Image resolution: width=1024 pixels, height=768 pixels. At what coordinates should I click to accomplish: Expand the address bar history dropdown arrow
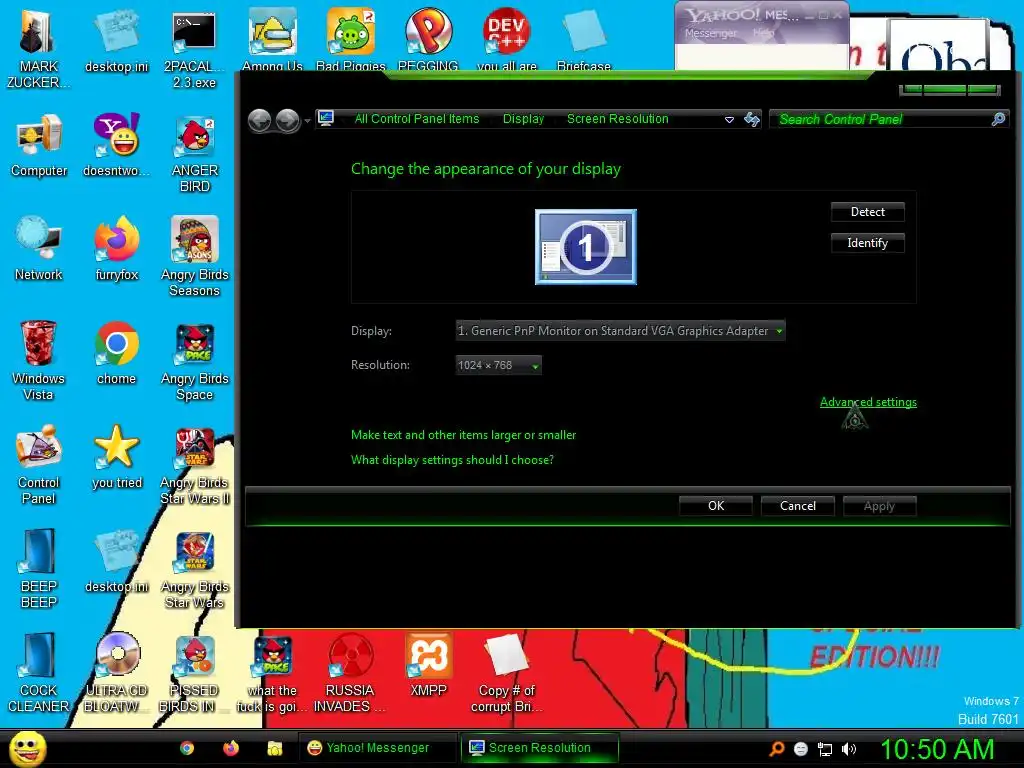729,120
